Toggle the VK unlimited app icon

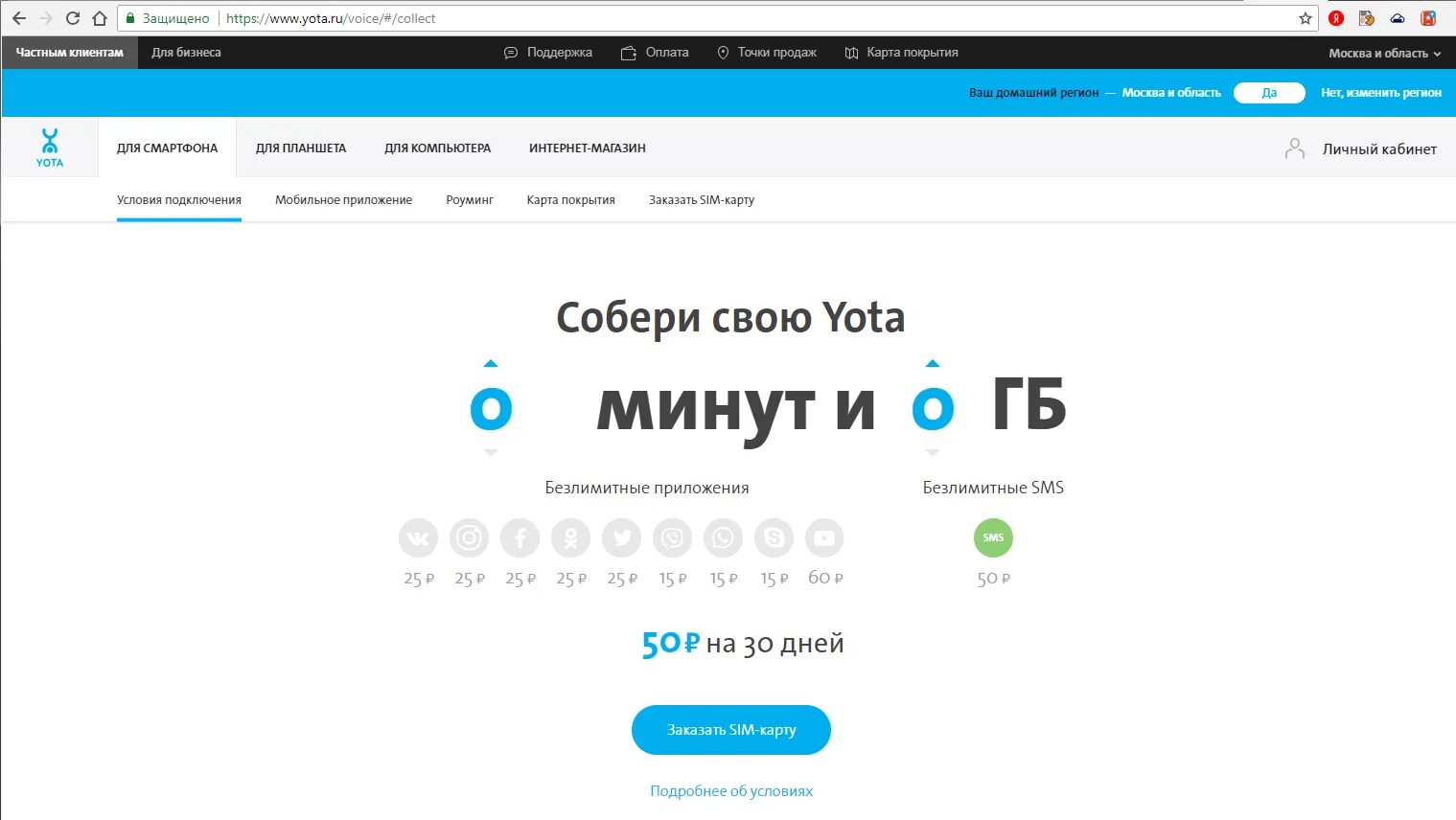pyautogui.click(x=418, y=537)
